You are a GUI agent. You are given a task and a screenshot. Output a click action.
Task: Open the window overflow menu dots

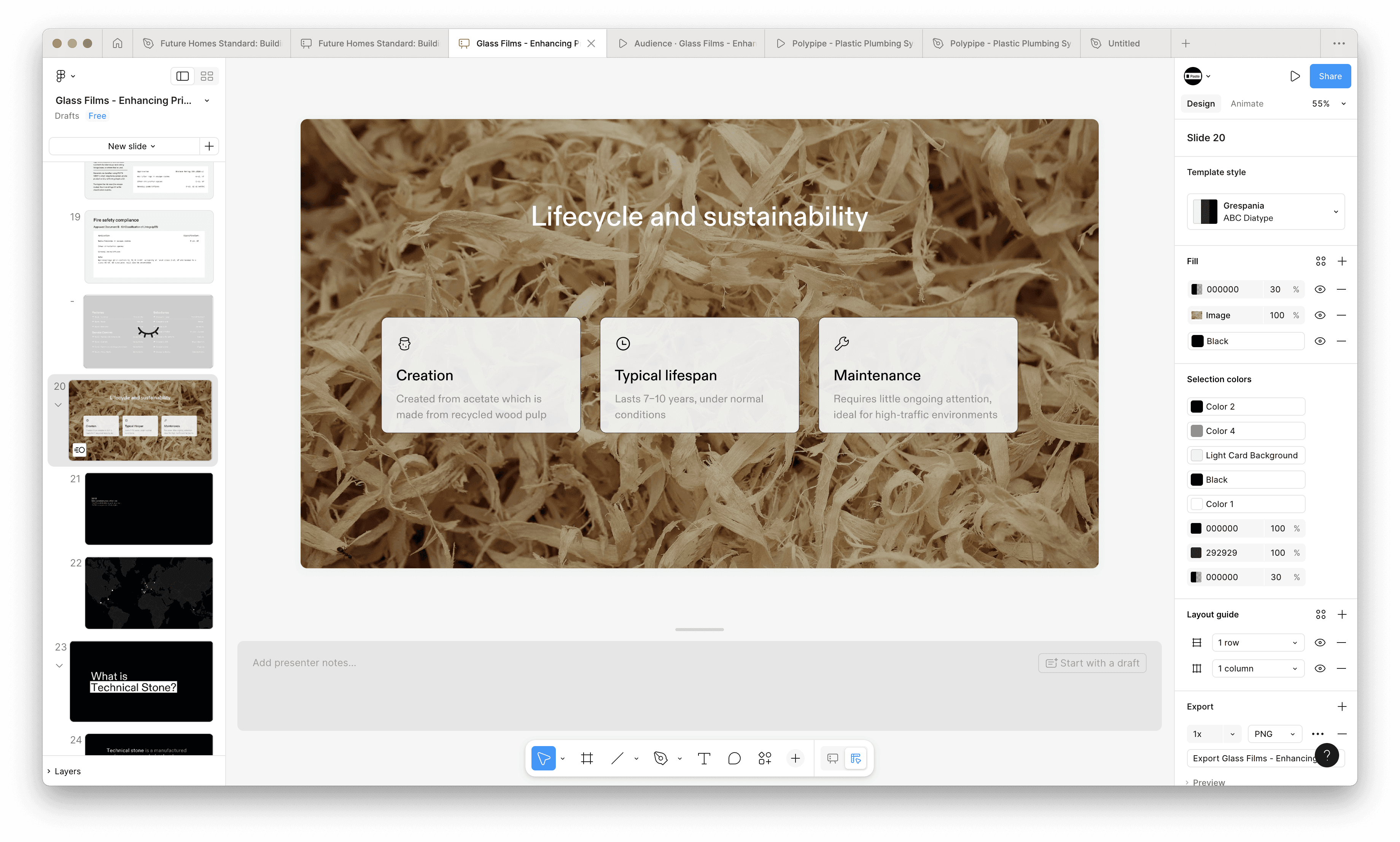[x=1339, y=43]
